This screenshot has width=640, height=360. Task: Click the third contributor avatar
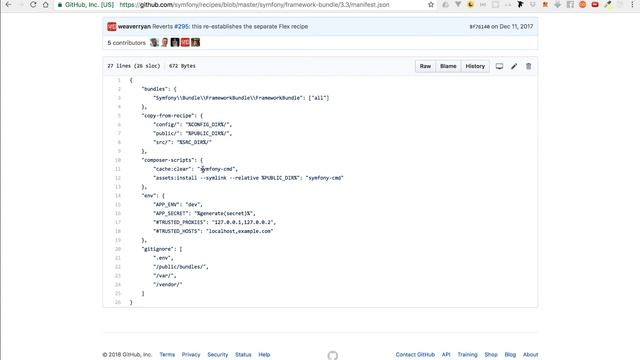click(x=175, y=42)
